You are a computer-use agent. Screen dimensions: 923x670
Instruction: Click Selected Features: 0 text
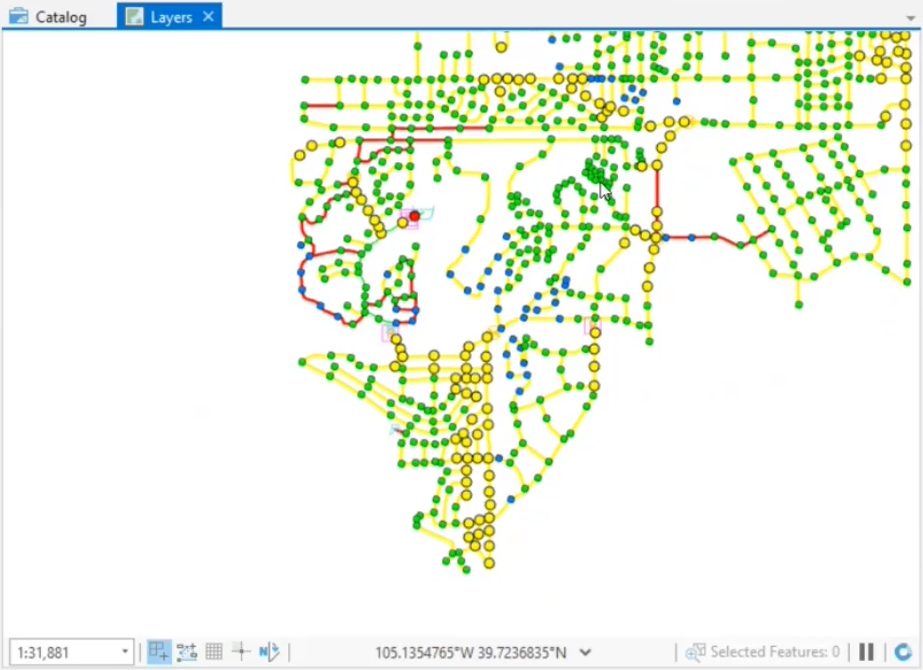click(775, 652)
